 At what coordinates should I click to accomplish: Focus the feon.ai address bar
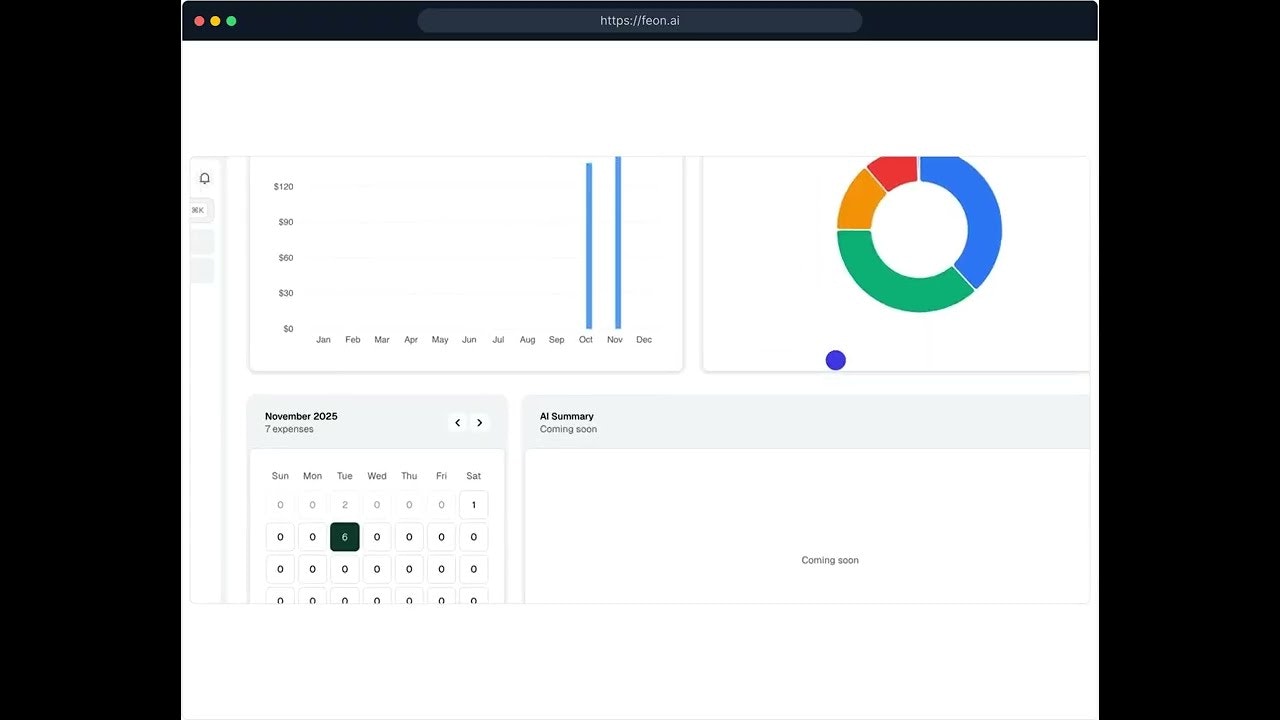click(x=640, y=21)
